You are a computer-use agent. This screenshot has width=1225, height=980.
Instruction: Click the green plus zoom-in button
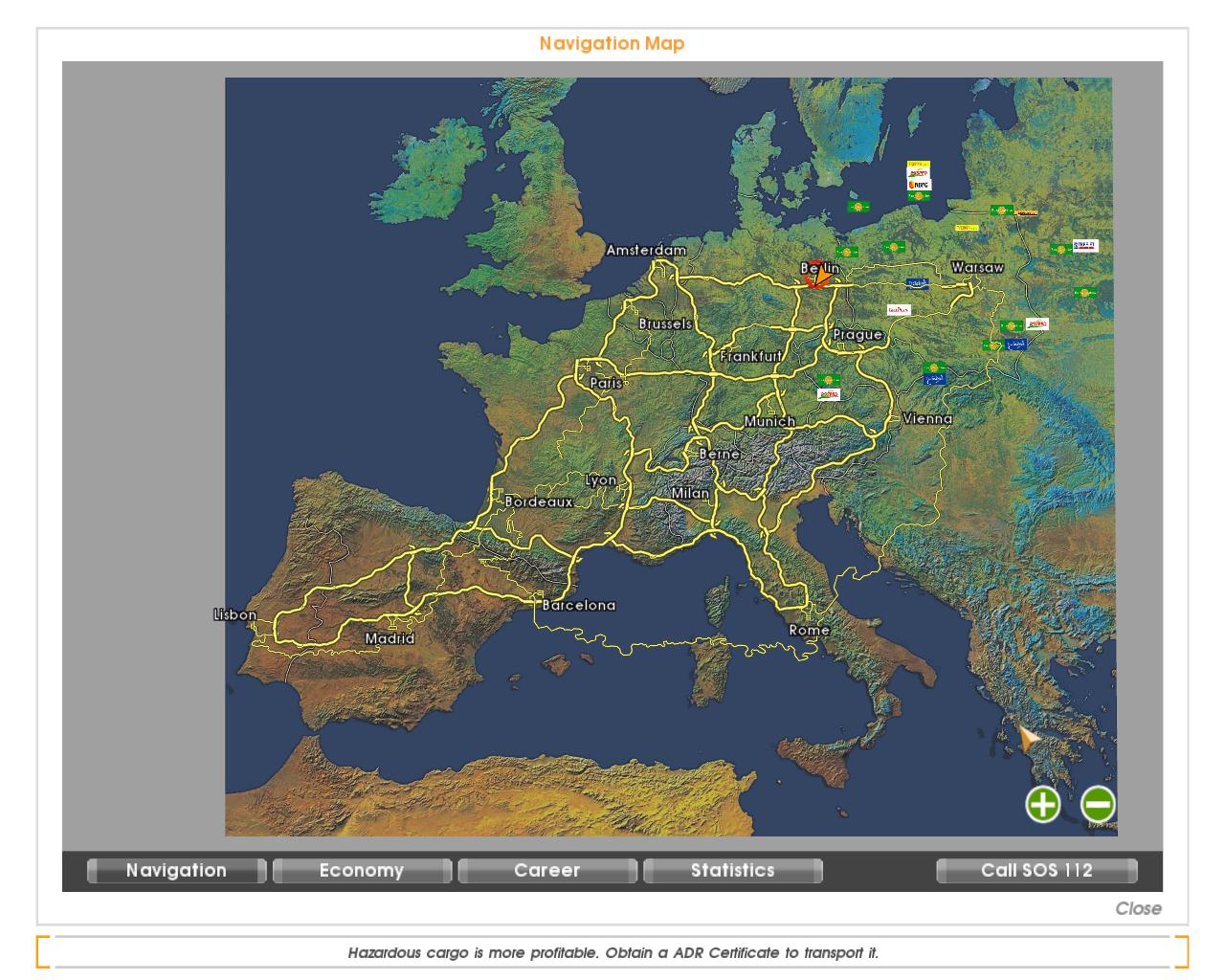point(1043,804)
